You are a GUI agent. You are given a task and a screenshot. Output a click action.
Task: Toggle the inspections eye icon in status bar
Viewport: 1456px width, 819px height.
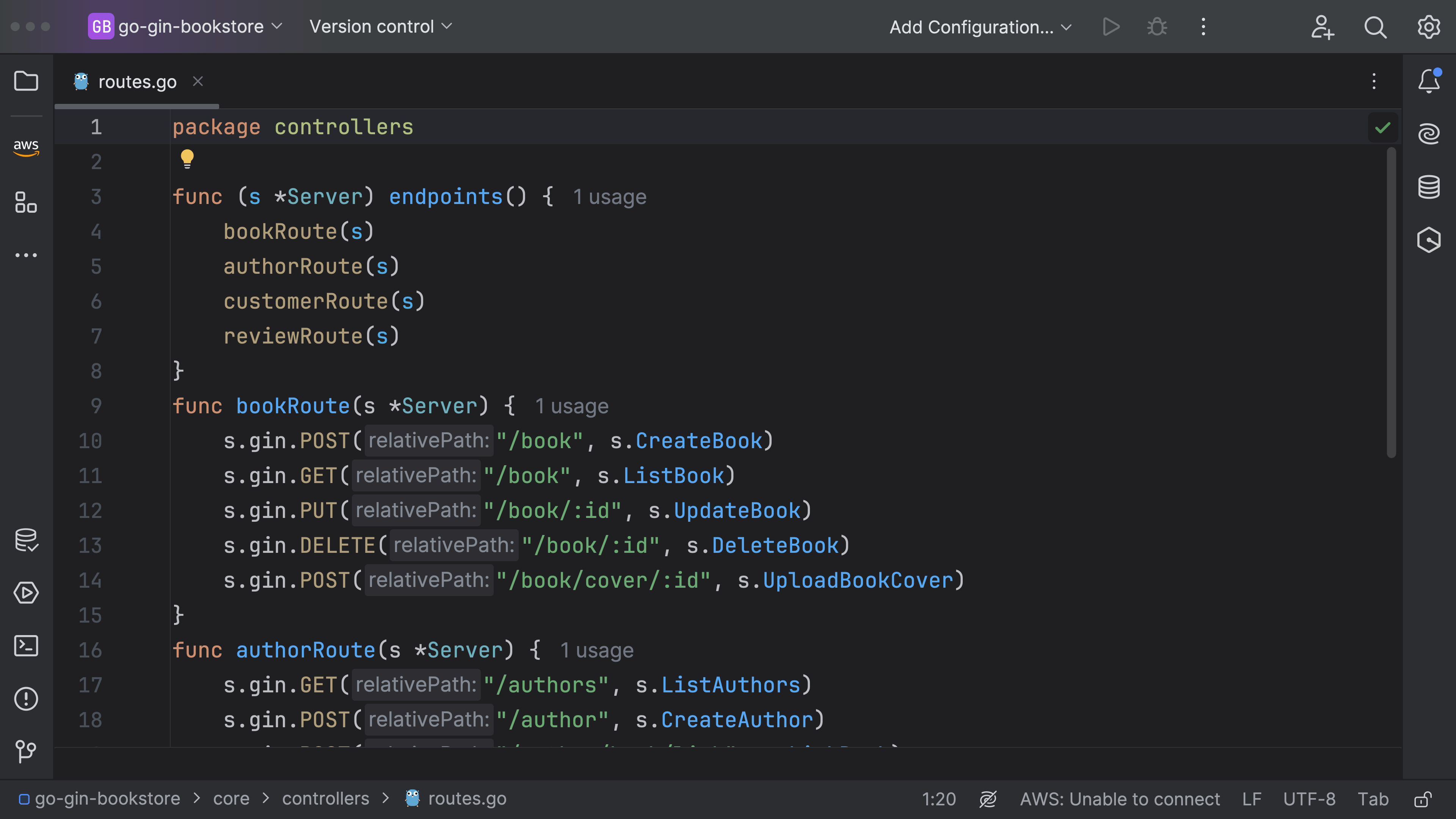(987, 799)
